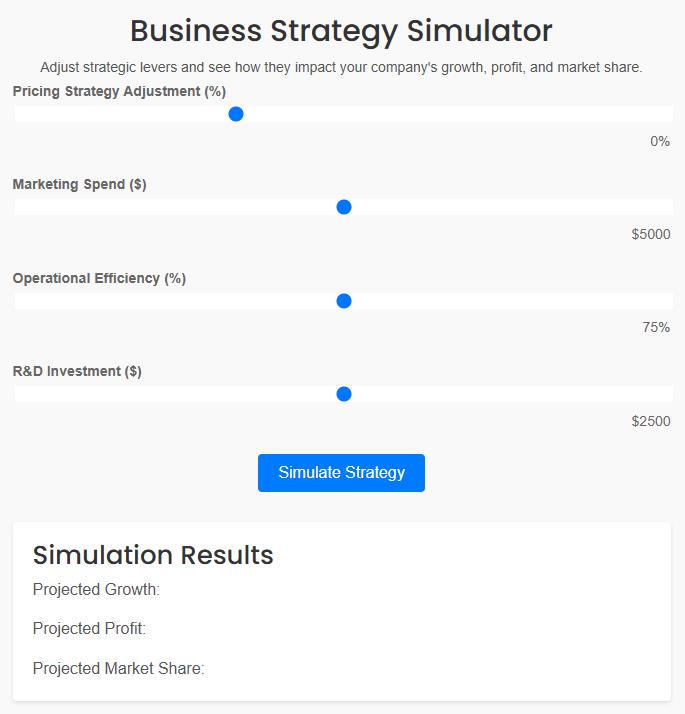The width and height of the screenshot is (685, 714).
Task: Click the Operational Efficiency slider handle
Action: (x=344, y=301)
